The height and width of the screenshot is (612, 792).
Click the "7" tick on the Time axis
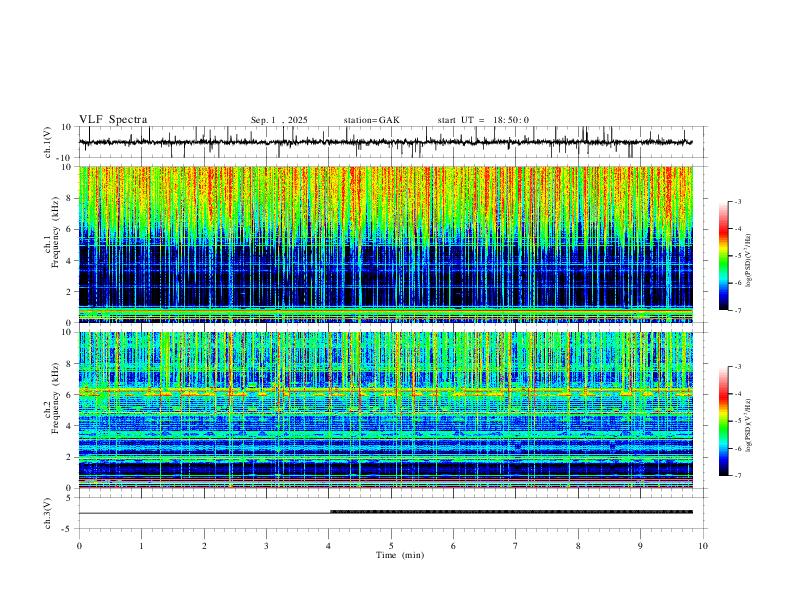(516, 546)
